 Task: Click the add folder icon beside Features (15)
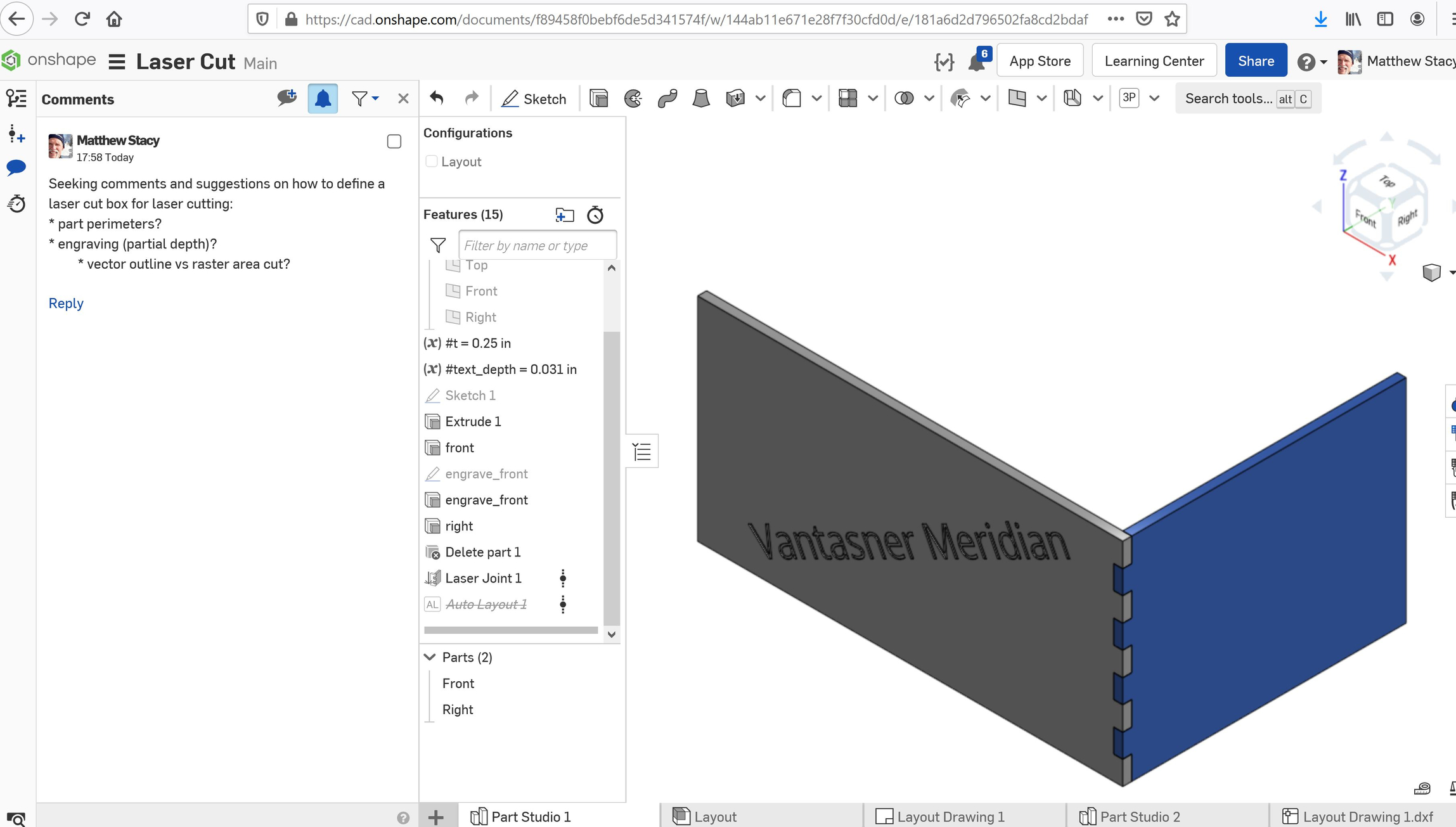click(564, 215)
